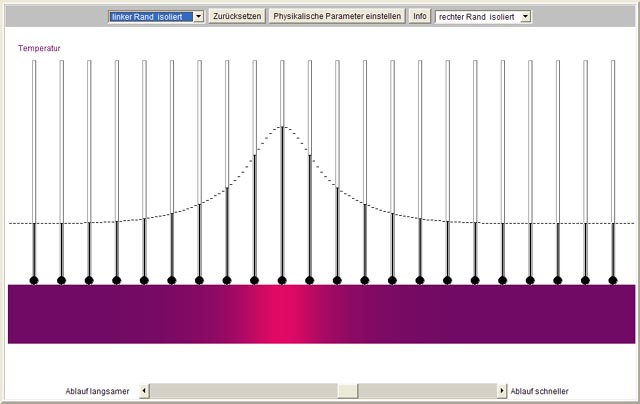The image size is (640, 404).
Task: Click the bright pink hot spot on the rod
Action: (284, 314)
